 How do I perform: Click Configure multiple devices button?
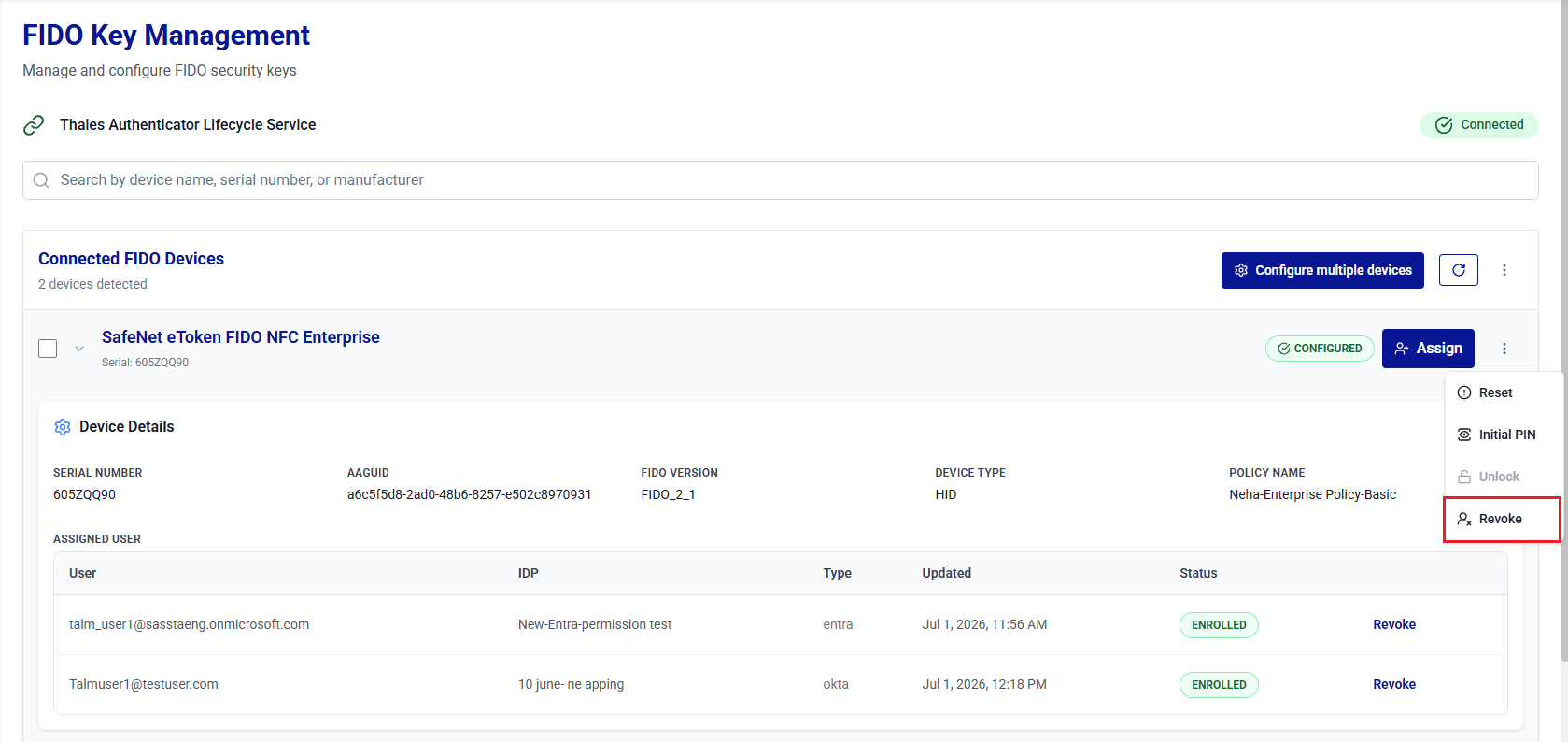click(x=1322, y=270)
